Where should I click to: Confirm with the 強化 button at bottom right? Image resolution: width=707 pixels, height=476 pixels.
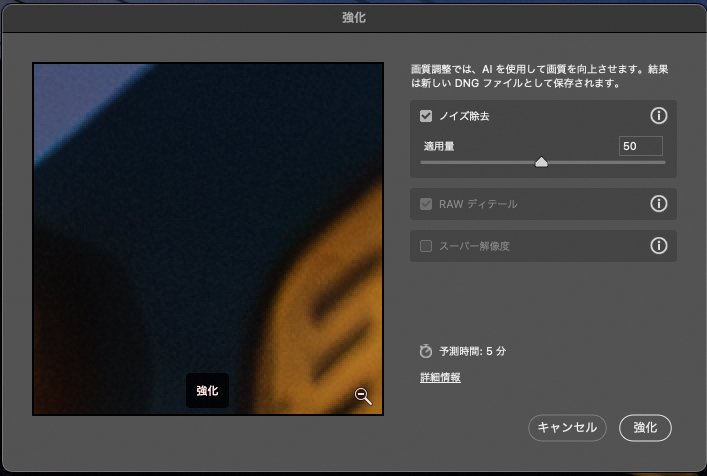(645, 428)
